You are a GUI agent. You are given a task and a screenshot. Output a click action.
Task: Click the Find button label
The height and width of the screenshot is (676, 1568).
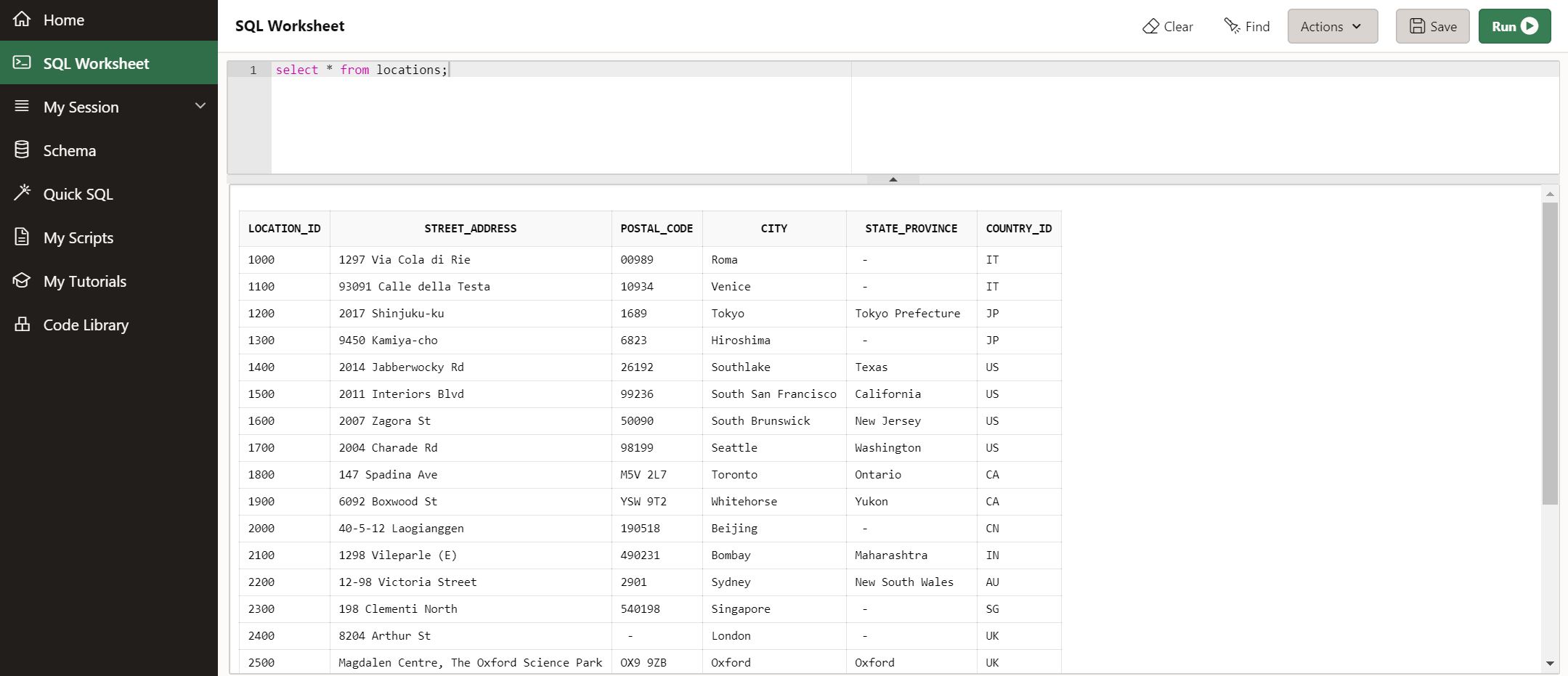[x=1257, y=27]
